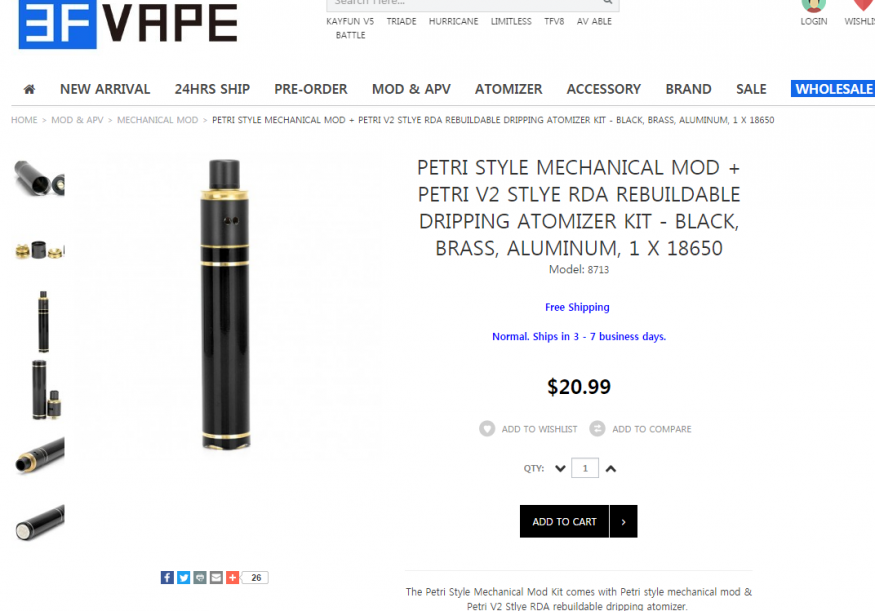Open the MOD & APV menu
The height and width of the screenshot is (611, 875).
tap(411, 89)
